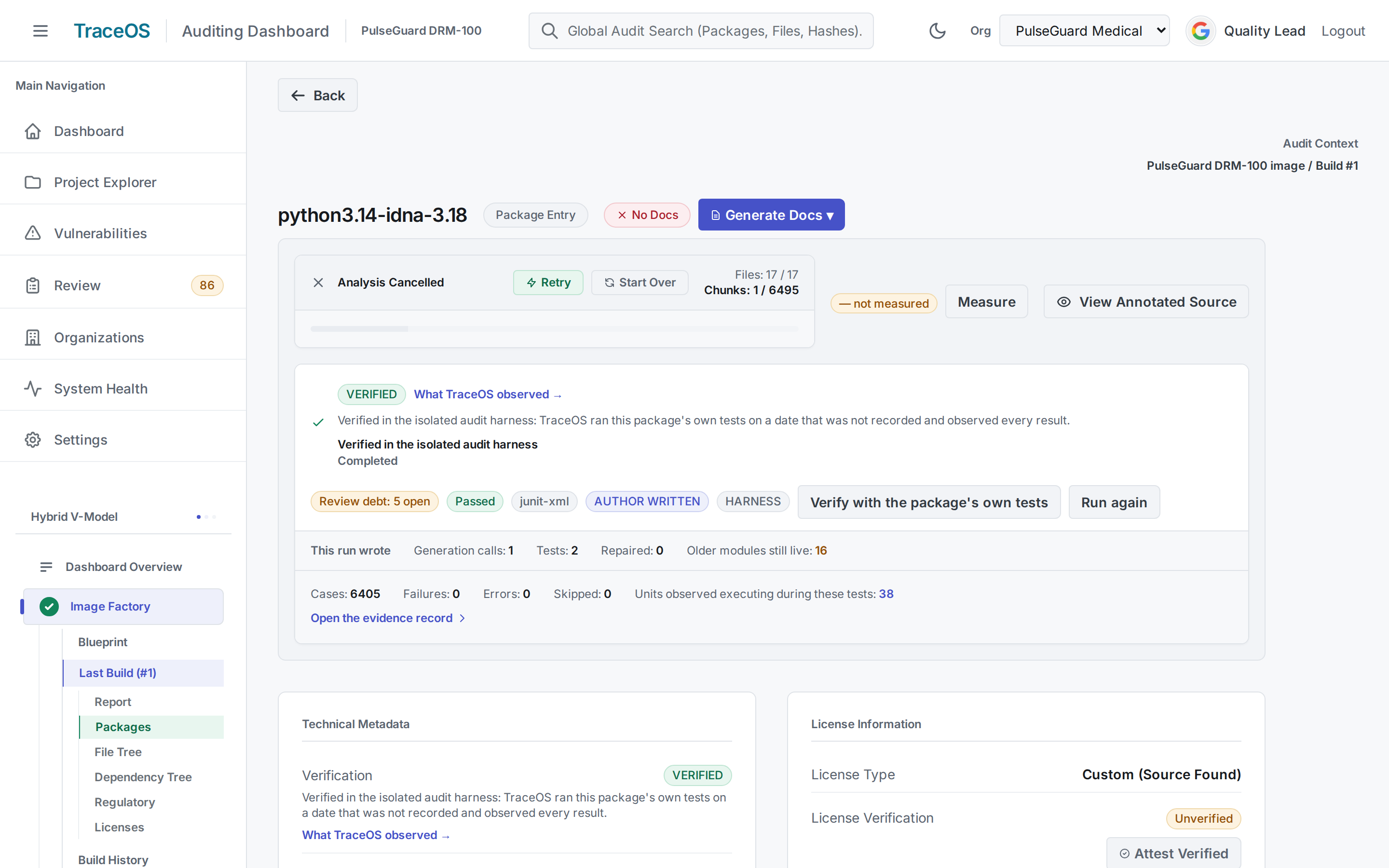Open File Tree navigation item

click(118, 752)
